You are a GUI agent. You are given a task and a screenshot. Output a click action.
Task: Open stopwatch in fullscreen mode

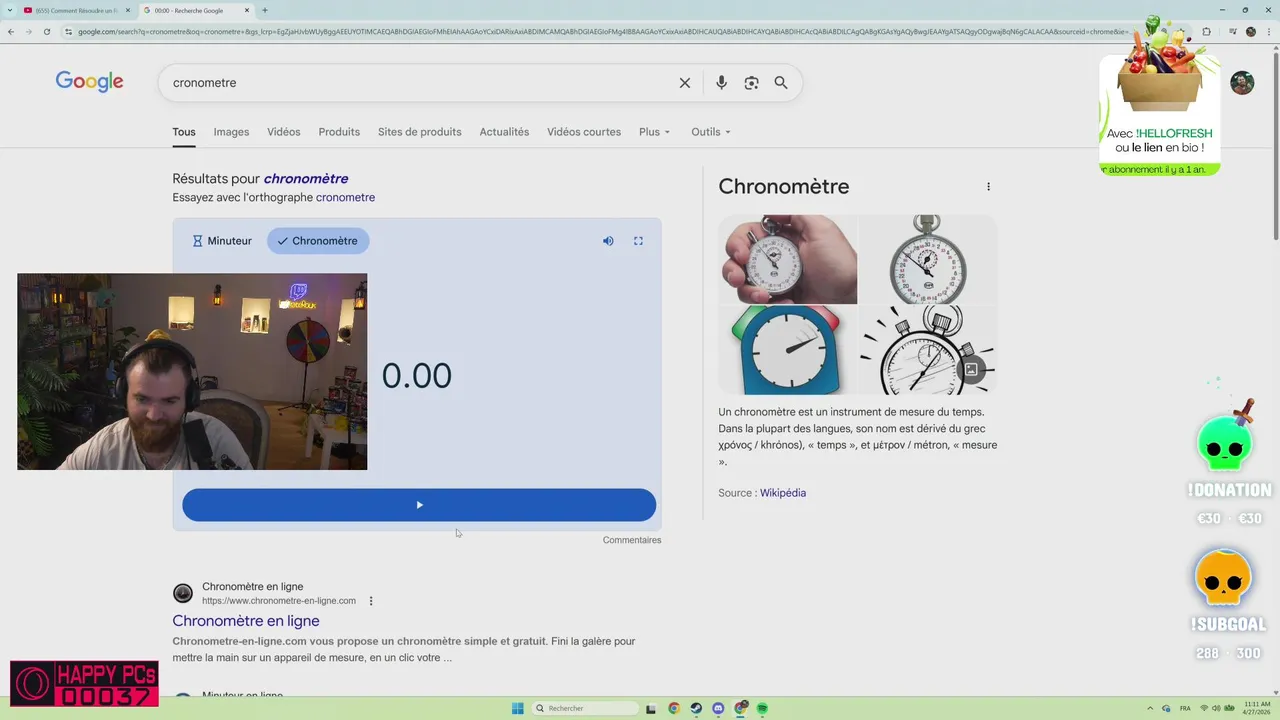coord(638,241)
